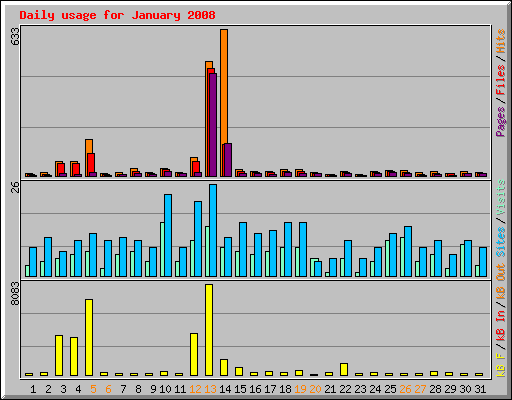Select the yellow "kB F" legend label
Screen dimensions: 512x400
(501, 364)
